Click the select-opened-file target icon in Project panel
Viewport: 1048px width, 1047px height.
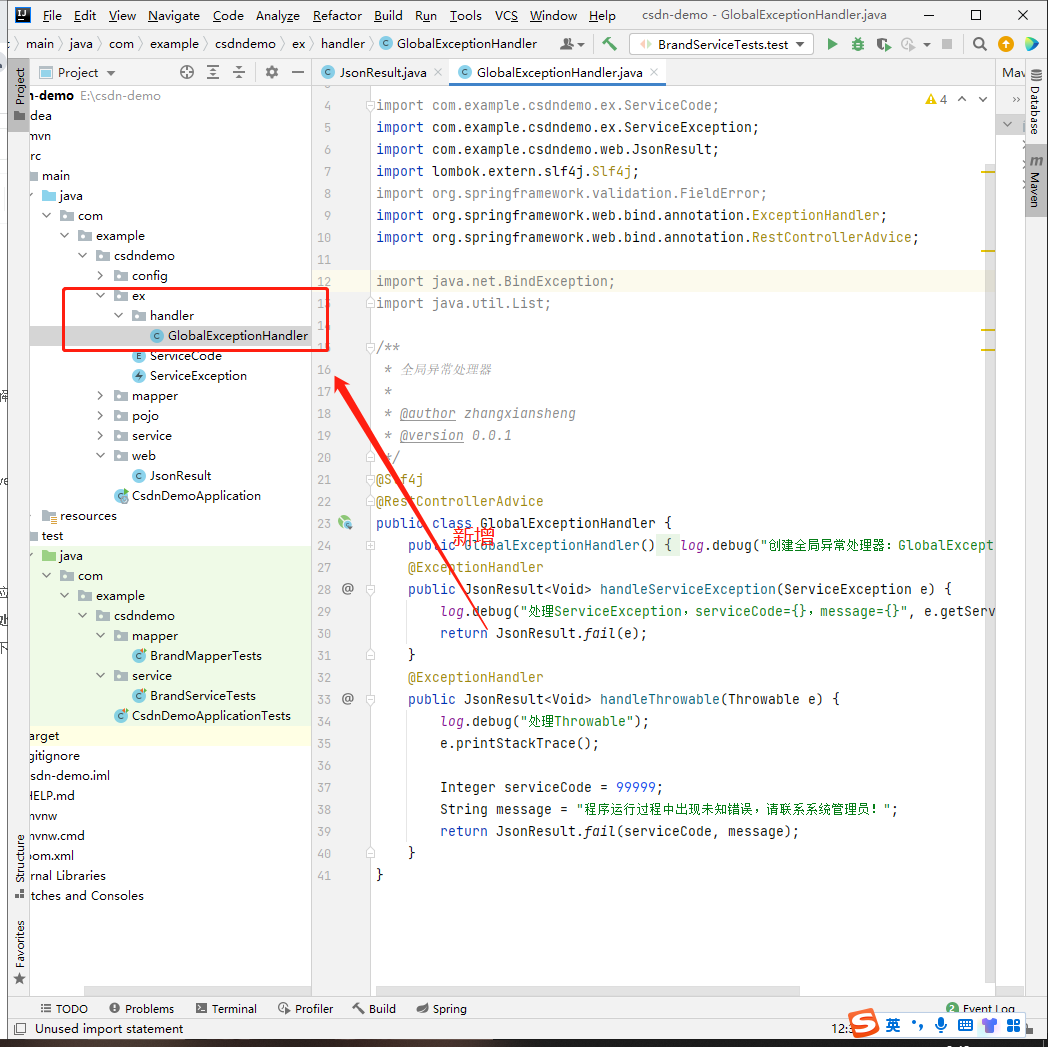pos(187,72)
